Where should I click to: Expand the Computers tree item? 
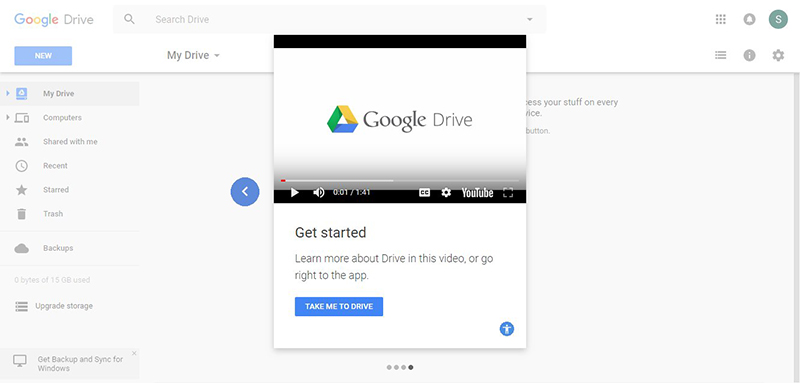(8, 117)
